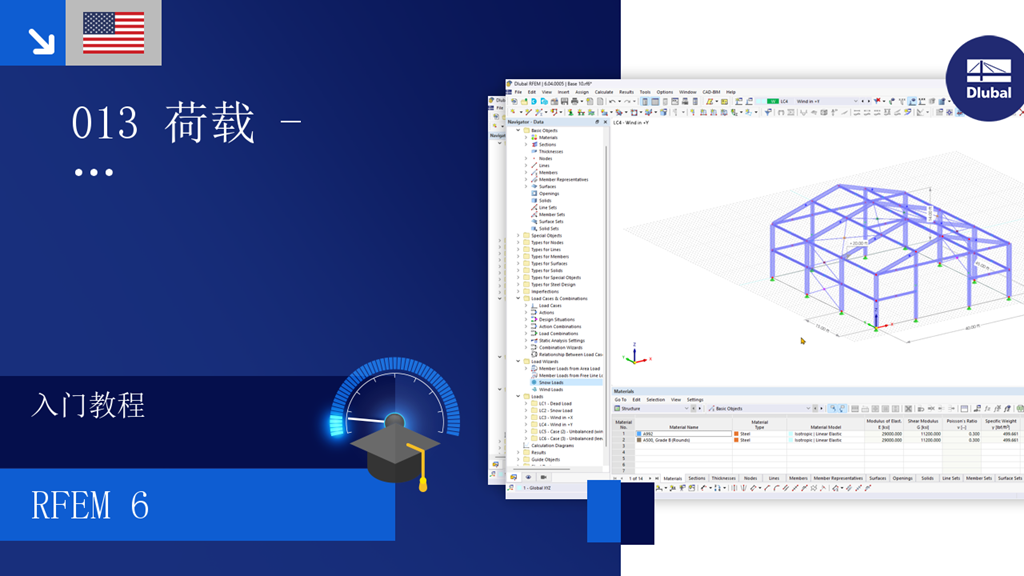Open the File menu in RFEM

[x=518, y=92]
